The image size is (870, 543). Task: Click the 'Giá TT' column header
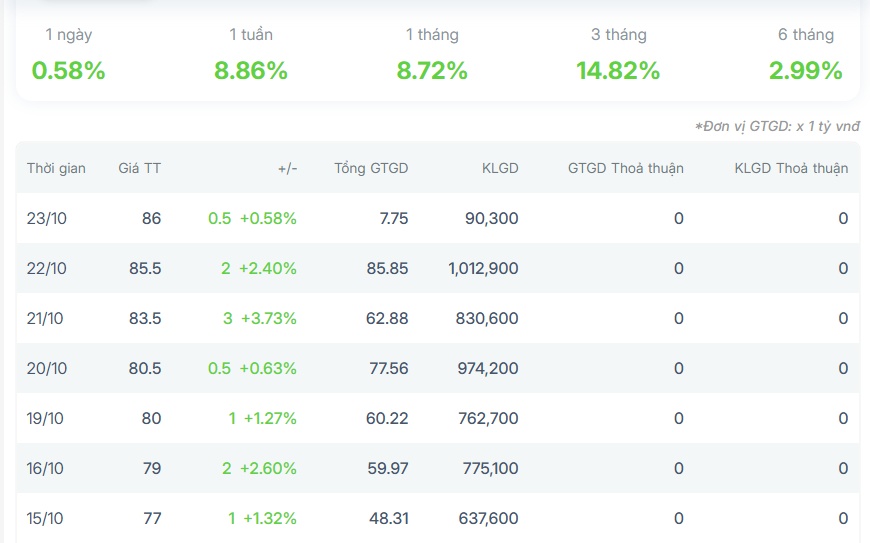coord(139,168)
